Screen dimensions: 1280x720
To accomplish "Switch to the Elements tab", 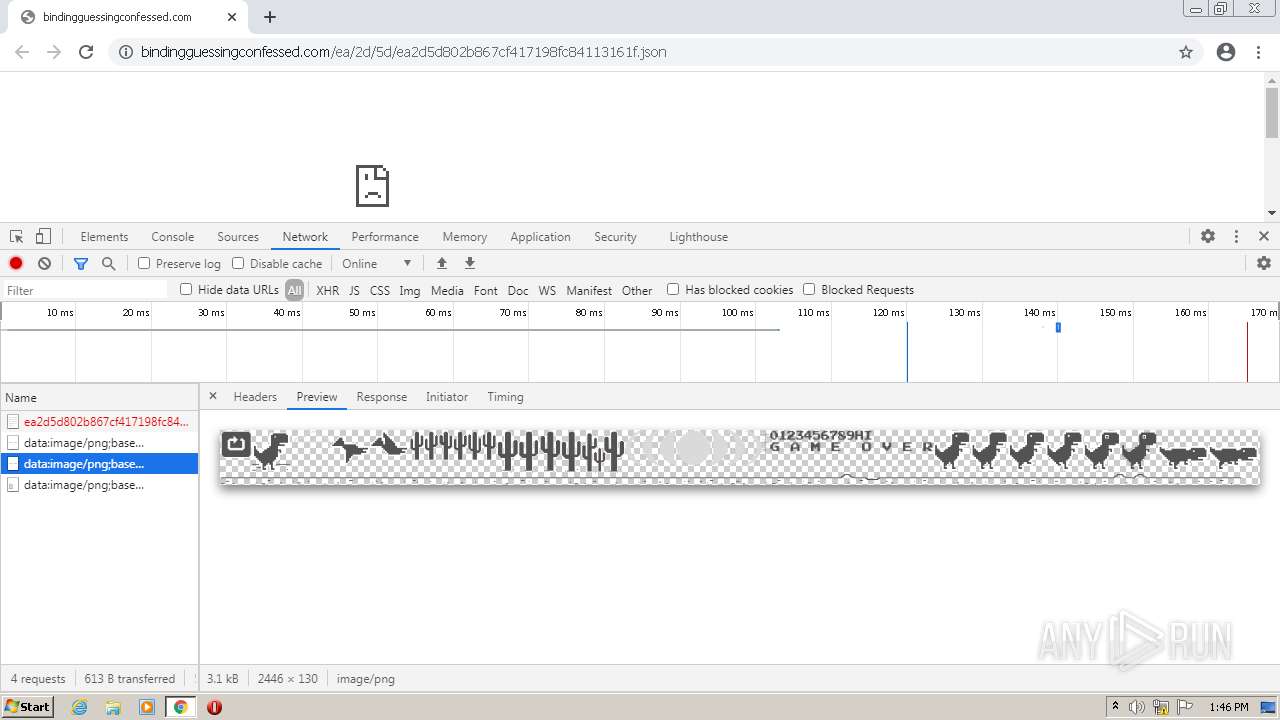I will (104, 237).
